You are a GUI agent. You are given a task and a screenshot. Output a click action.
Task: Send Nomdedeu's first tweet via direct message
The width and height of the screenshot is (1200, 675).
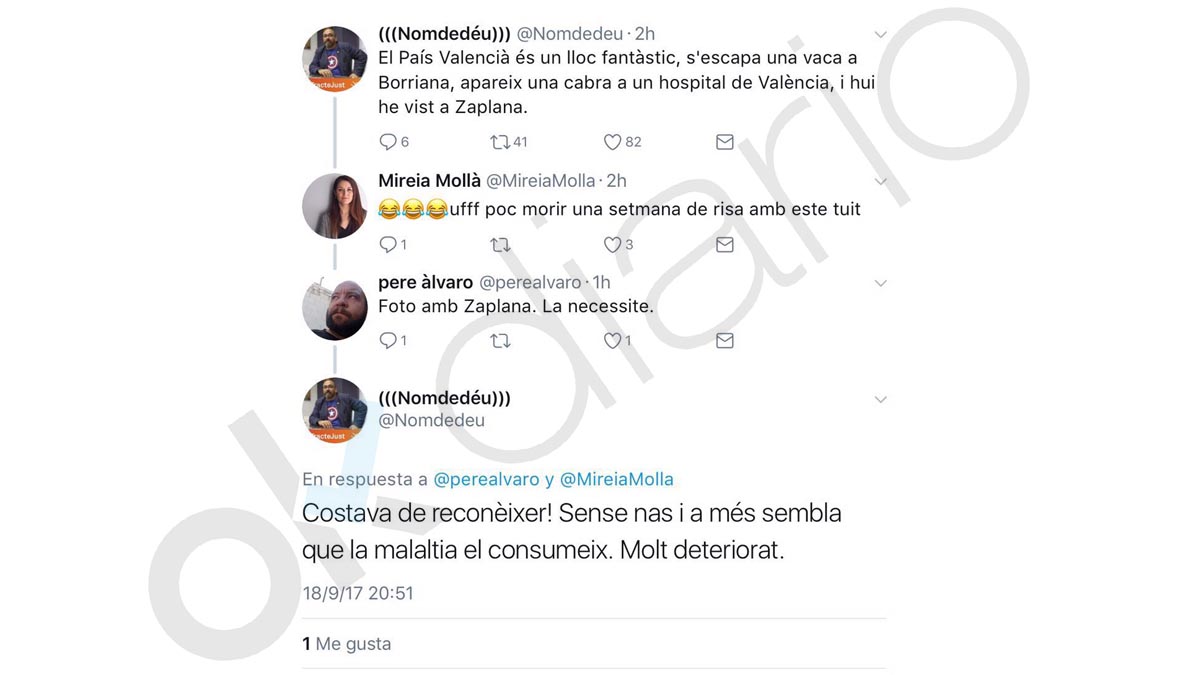(x=725, y=142)
